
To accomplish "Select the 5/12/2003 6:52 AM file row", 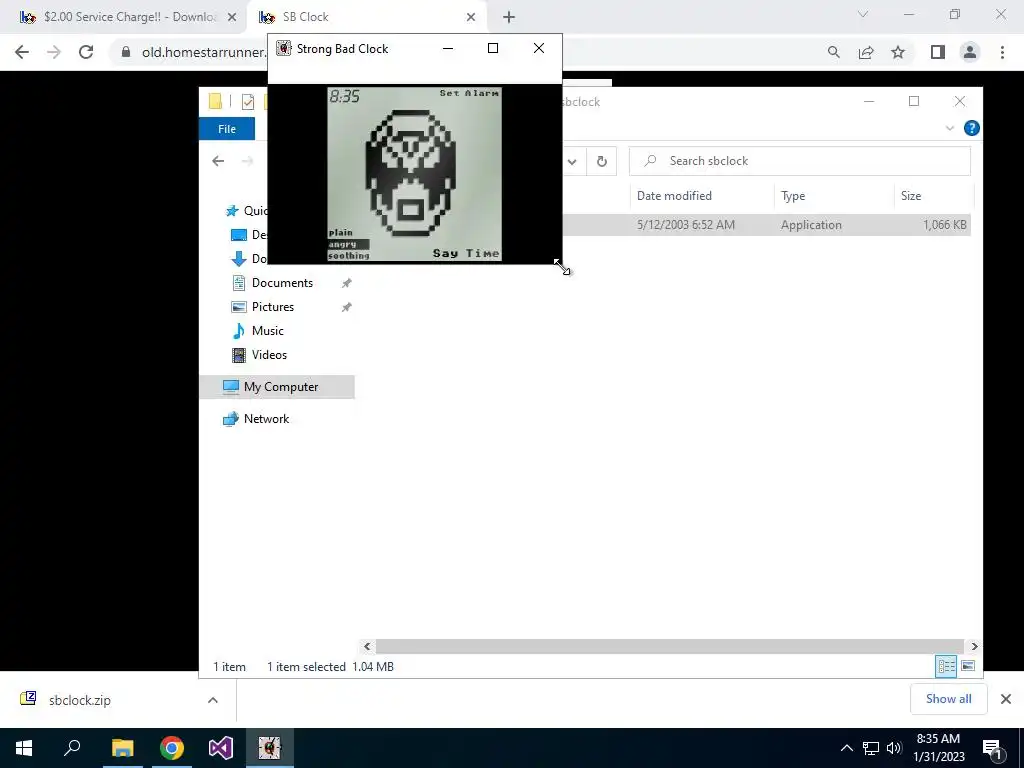I will 686,225.
